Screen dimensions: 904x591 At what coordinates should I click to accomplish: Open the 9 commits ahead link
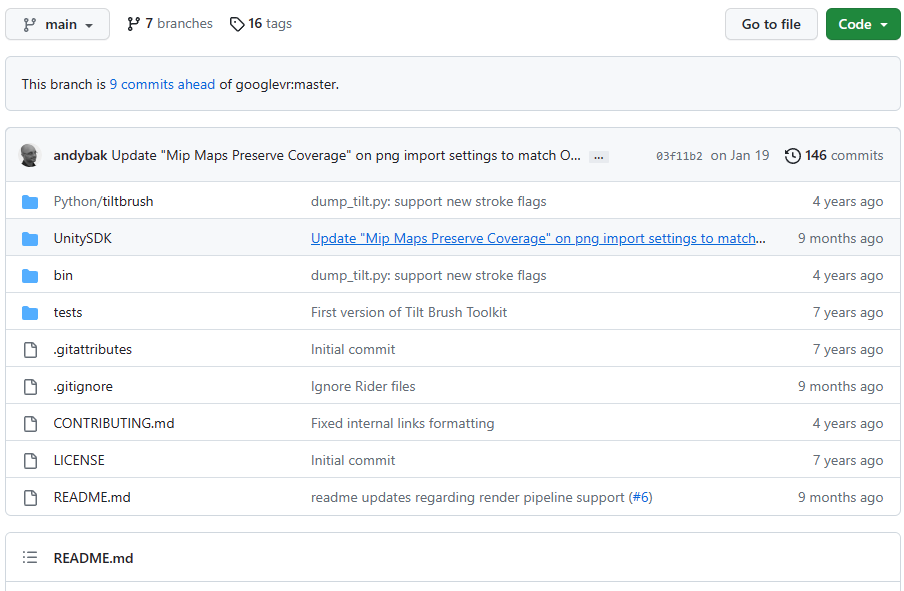pos(162,85)
